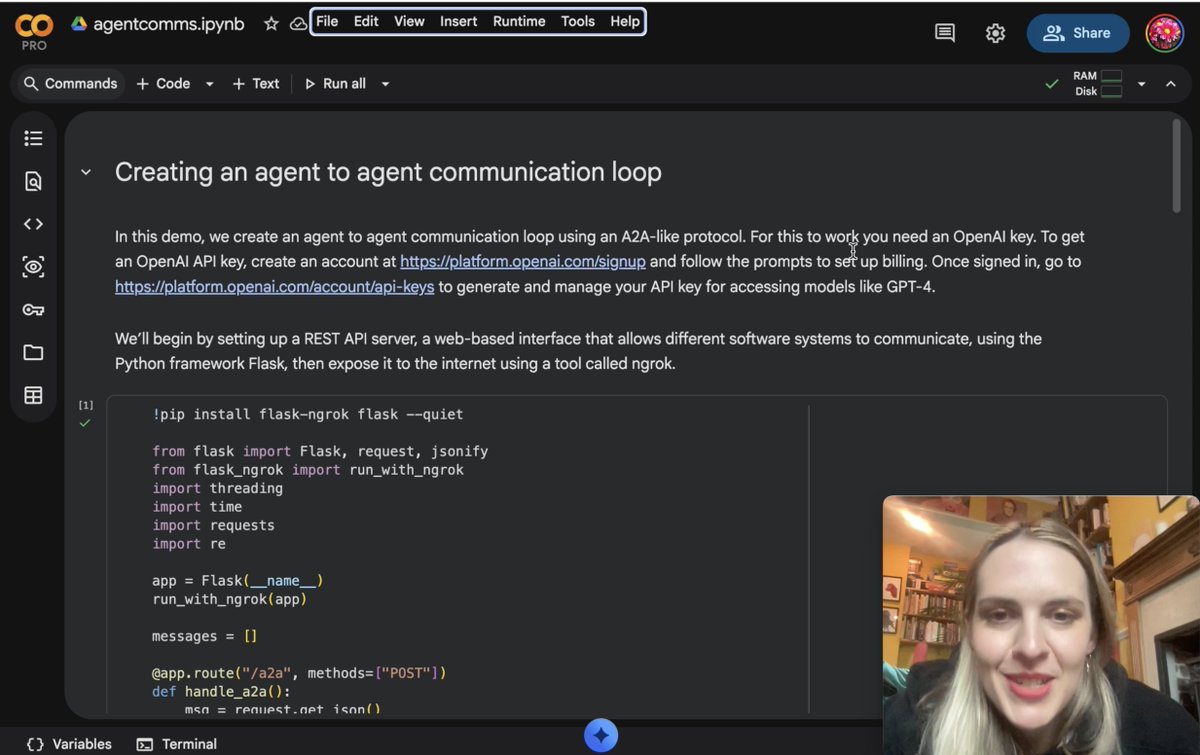The width and height of the screenshot is (1200, 755).
Task: Open the Commands search
Action: [x=70, y=84]
